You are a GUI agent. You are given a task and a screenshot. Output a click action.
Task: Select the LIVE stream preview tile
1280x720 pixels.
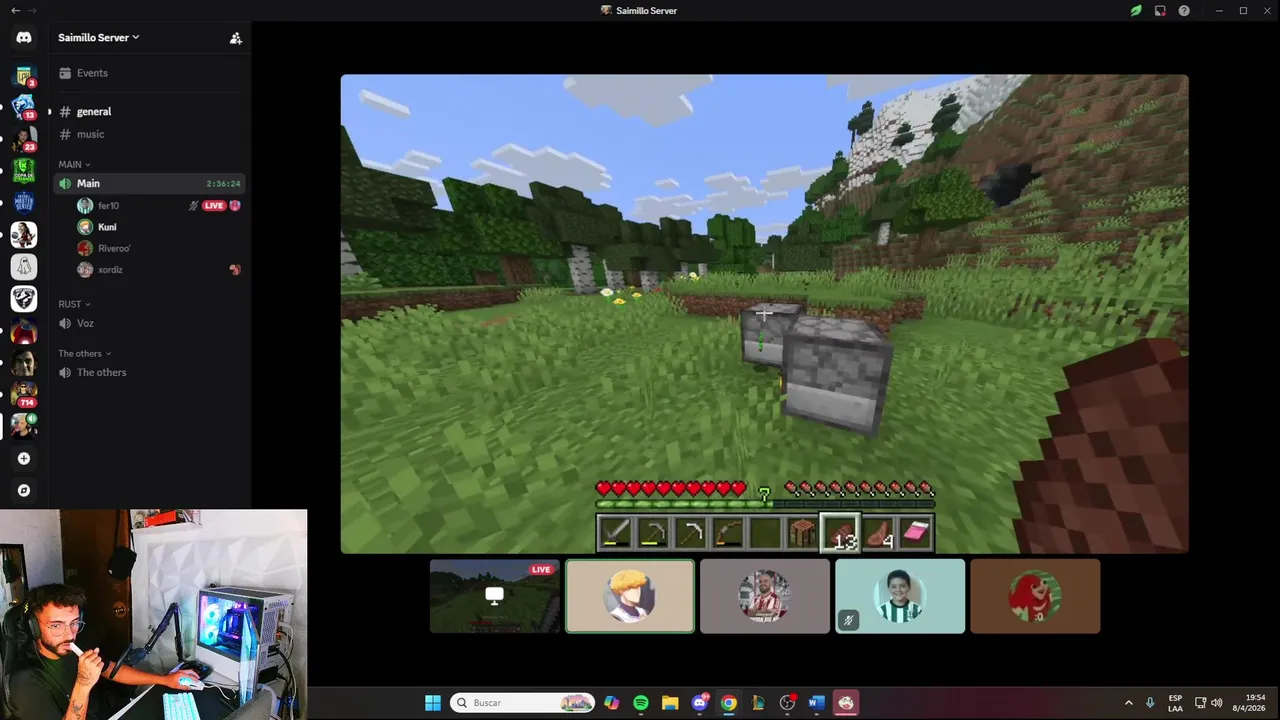coord(495,596)
